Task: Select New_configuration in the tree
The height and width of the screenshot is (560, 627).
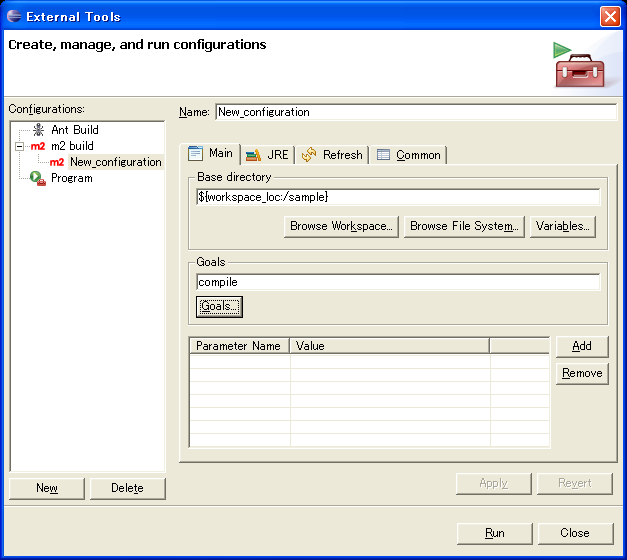Action: (x=115, y=162)
